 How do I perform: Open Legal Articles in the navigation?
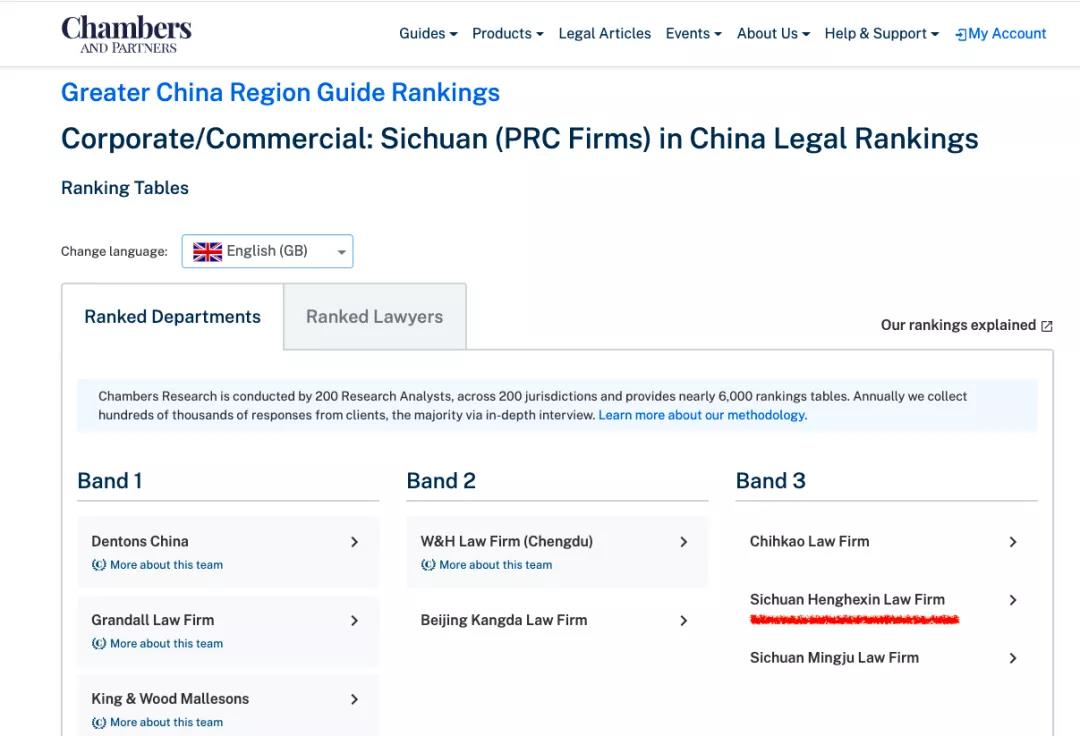pyautogui.click(x=604, y=34)
